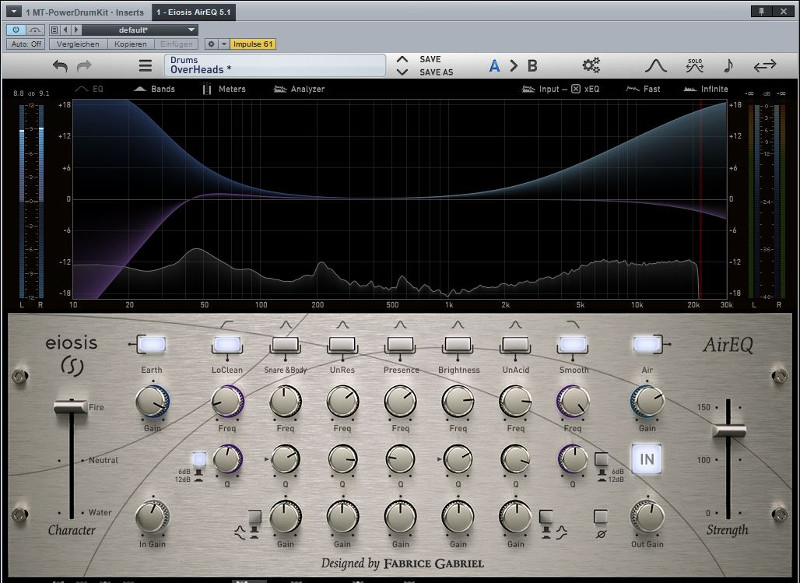This screenshot has width=800, height=583.
Task: Click the automation curve icon next to power
Action: click(35, 30)
